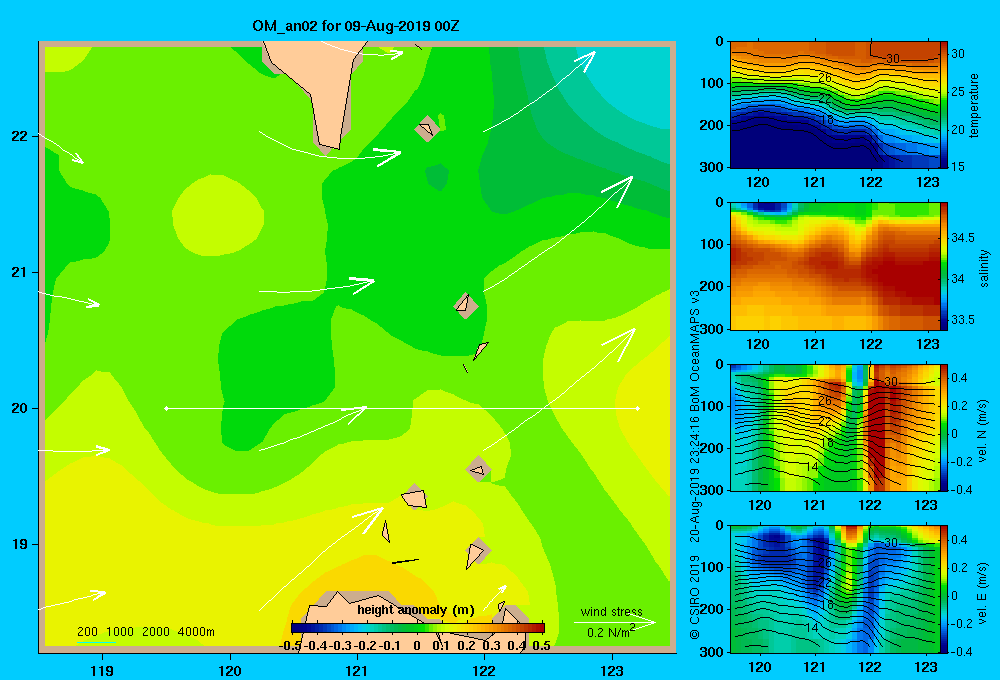
Task: Click the vel. N color scale bar
Action: coord(944,427)
